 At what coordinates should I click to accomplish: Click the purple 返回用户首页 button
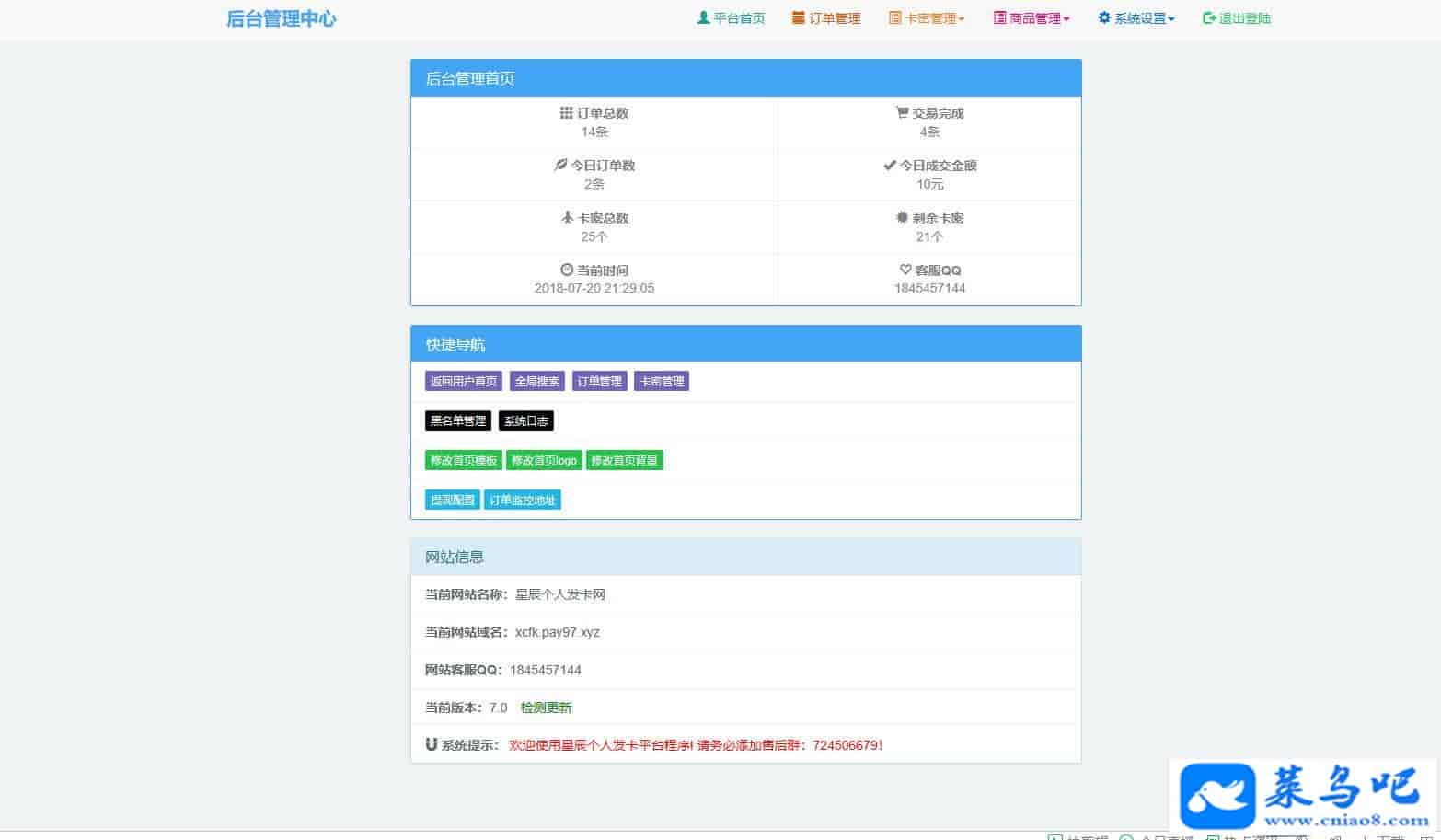(464, 381)
